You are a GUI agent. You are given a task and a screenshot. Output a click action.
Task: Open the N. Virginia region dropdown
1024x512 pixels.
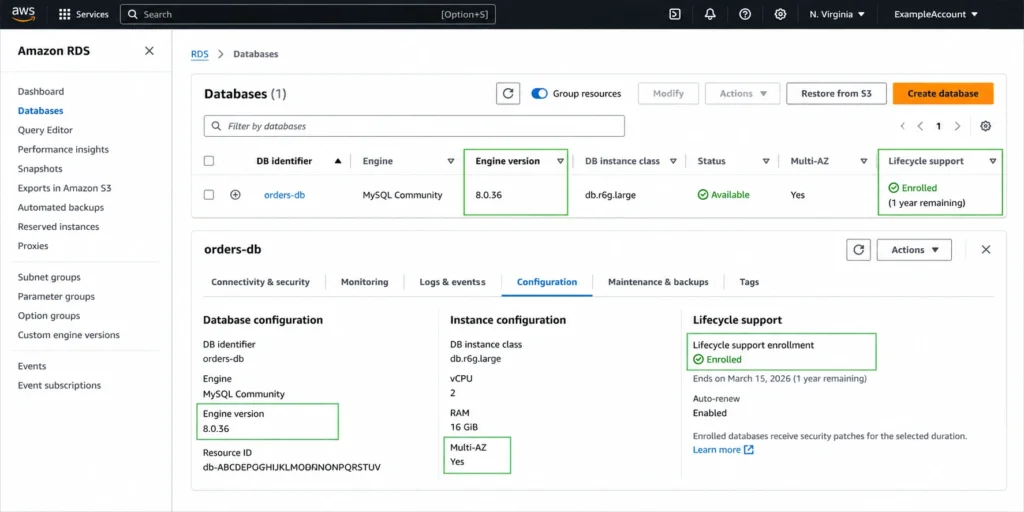(837, 14)
